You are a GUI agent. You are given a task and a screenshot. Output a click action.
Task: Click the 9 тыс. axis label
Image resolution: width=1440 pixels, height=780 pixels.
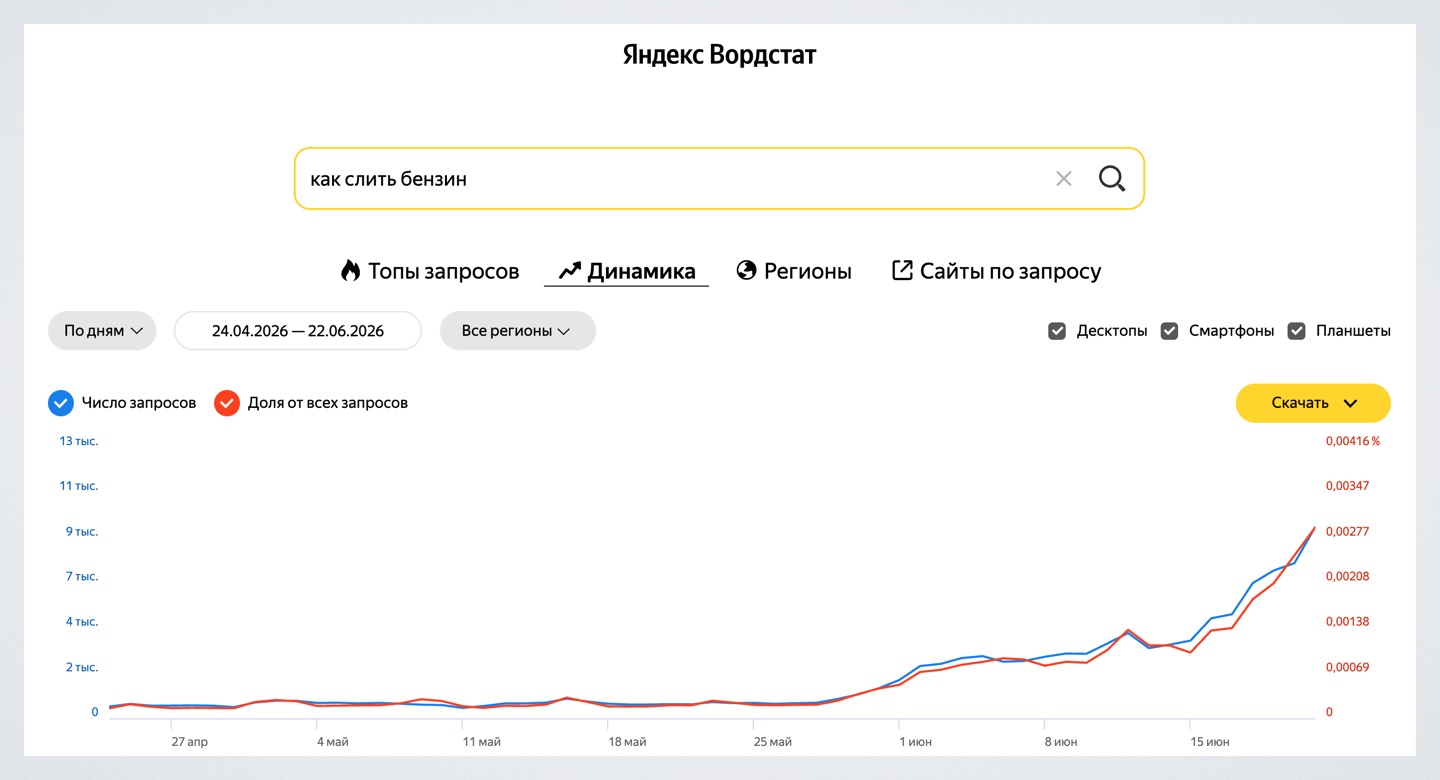82,531
